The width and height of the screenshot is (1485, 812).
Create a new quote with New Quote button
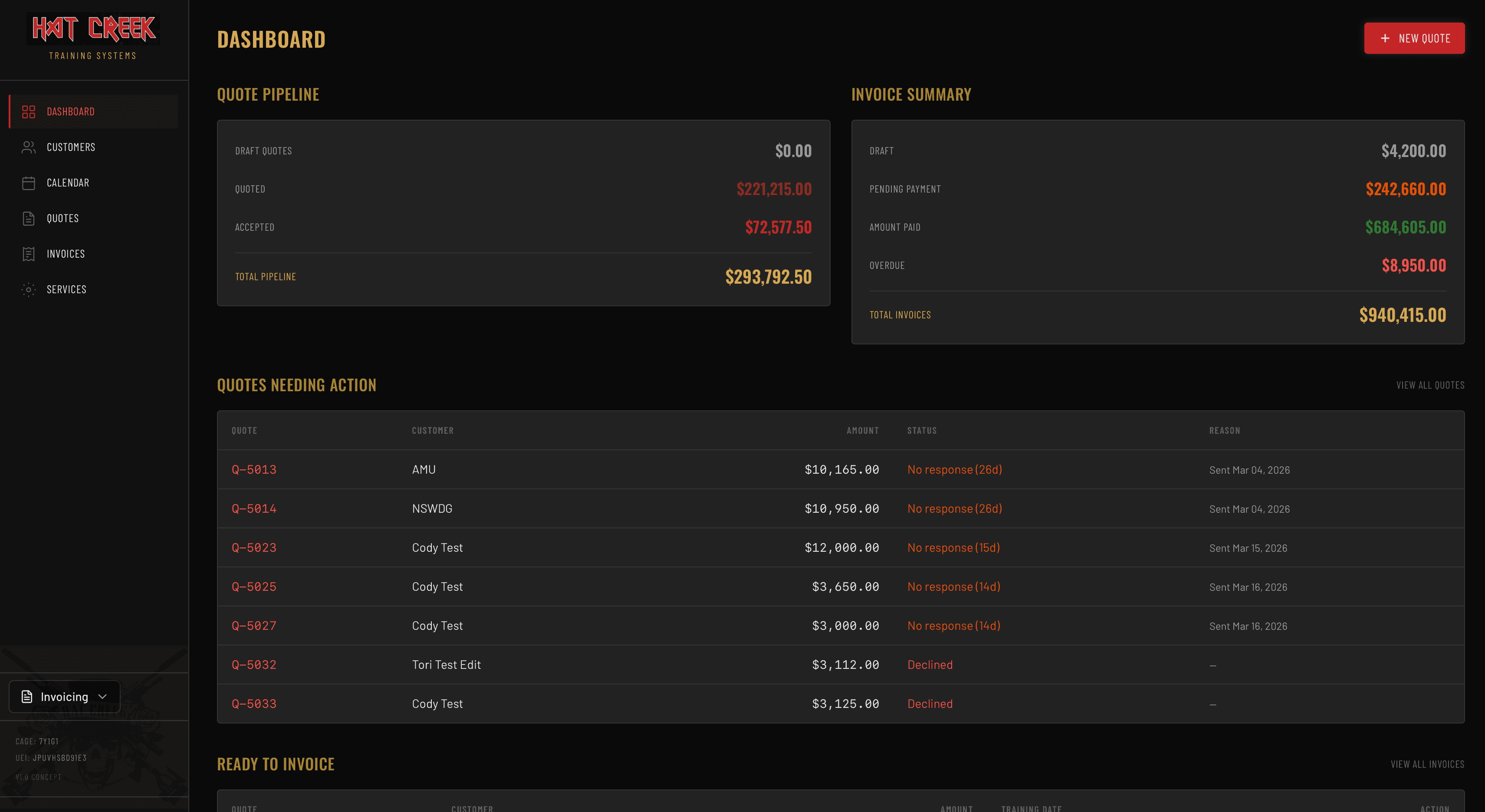(x=1414, y=38)
